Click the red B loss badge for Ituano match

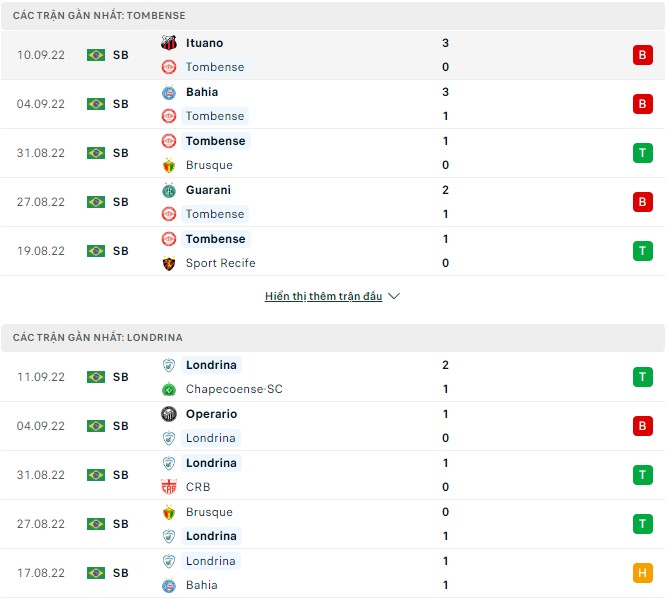pyautogui.click(x=641, y=55)
